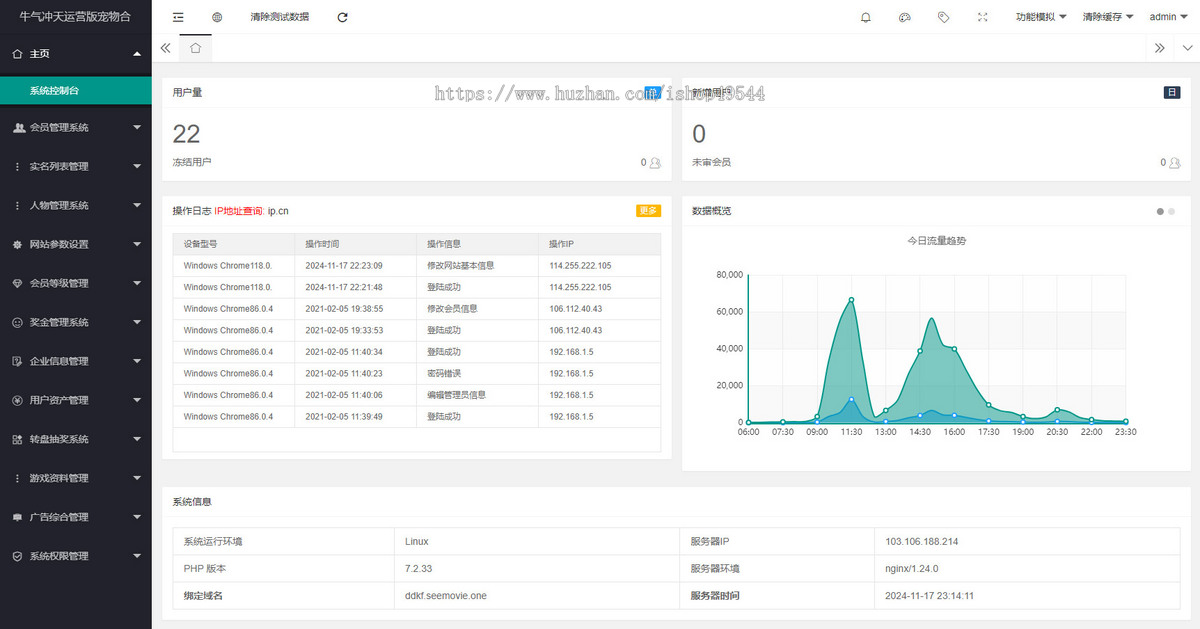Click the 11:30 peak data point on chart
This screenshot has height=629, width=1200.
(x=851, y=300)
